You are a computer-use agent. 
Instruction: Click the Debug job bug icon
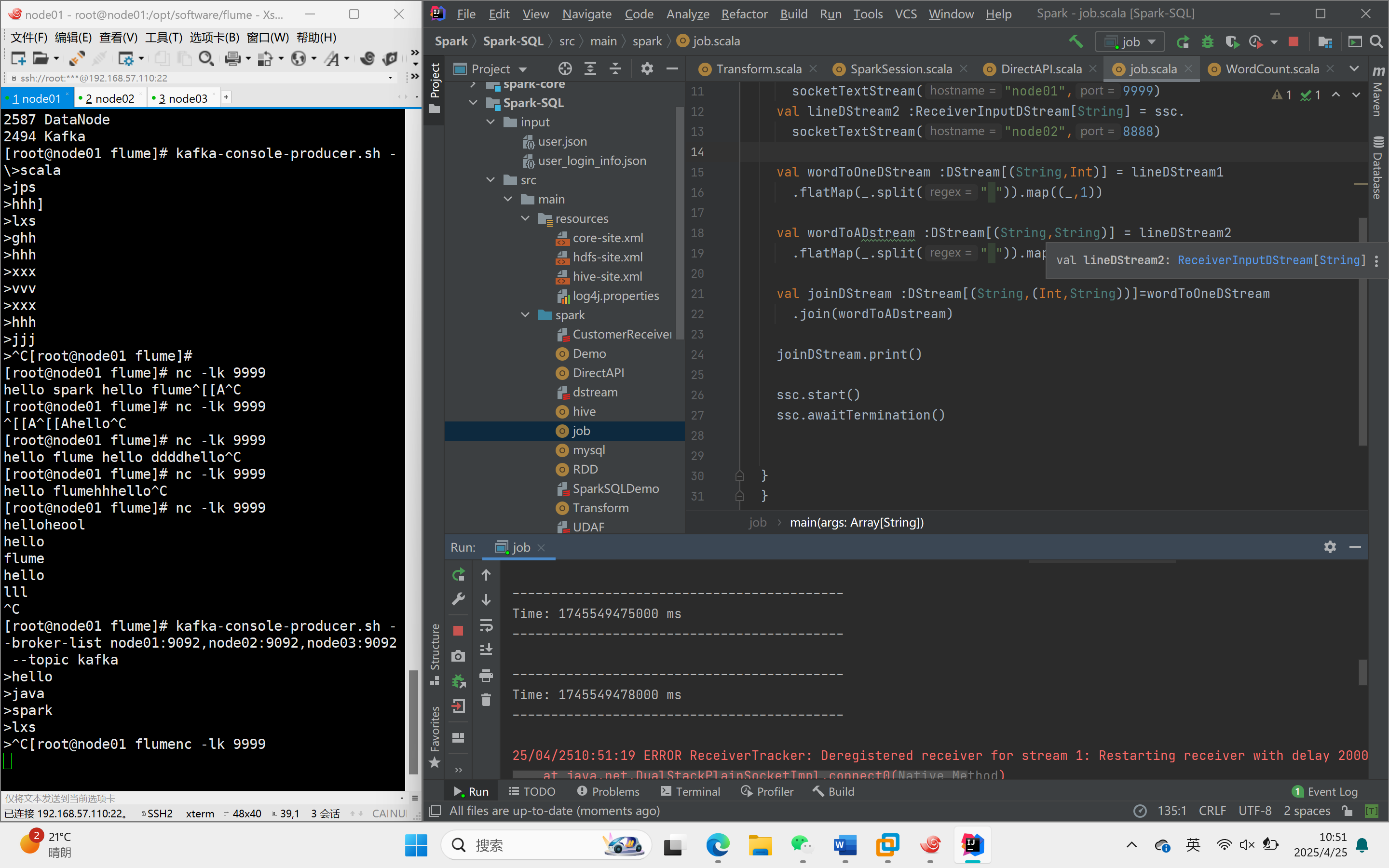point(1207,41)
